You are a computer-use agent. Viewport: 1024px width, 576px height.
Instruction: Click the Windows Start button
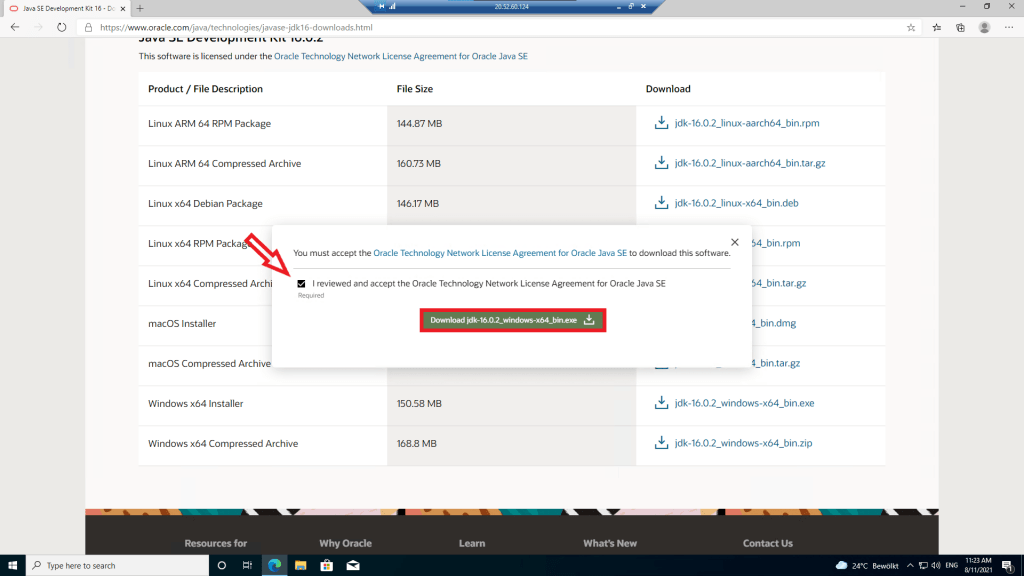tap(13, 565)
